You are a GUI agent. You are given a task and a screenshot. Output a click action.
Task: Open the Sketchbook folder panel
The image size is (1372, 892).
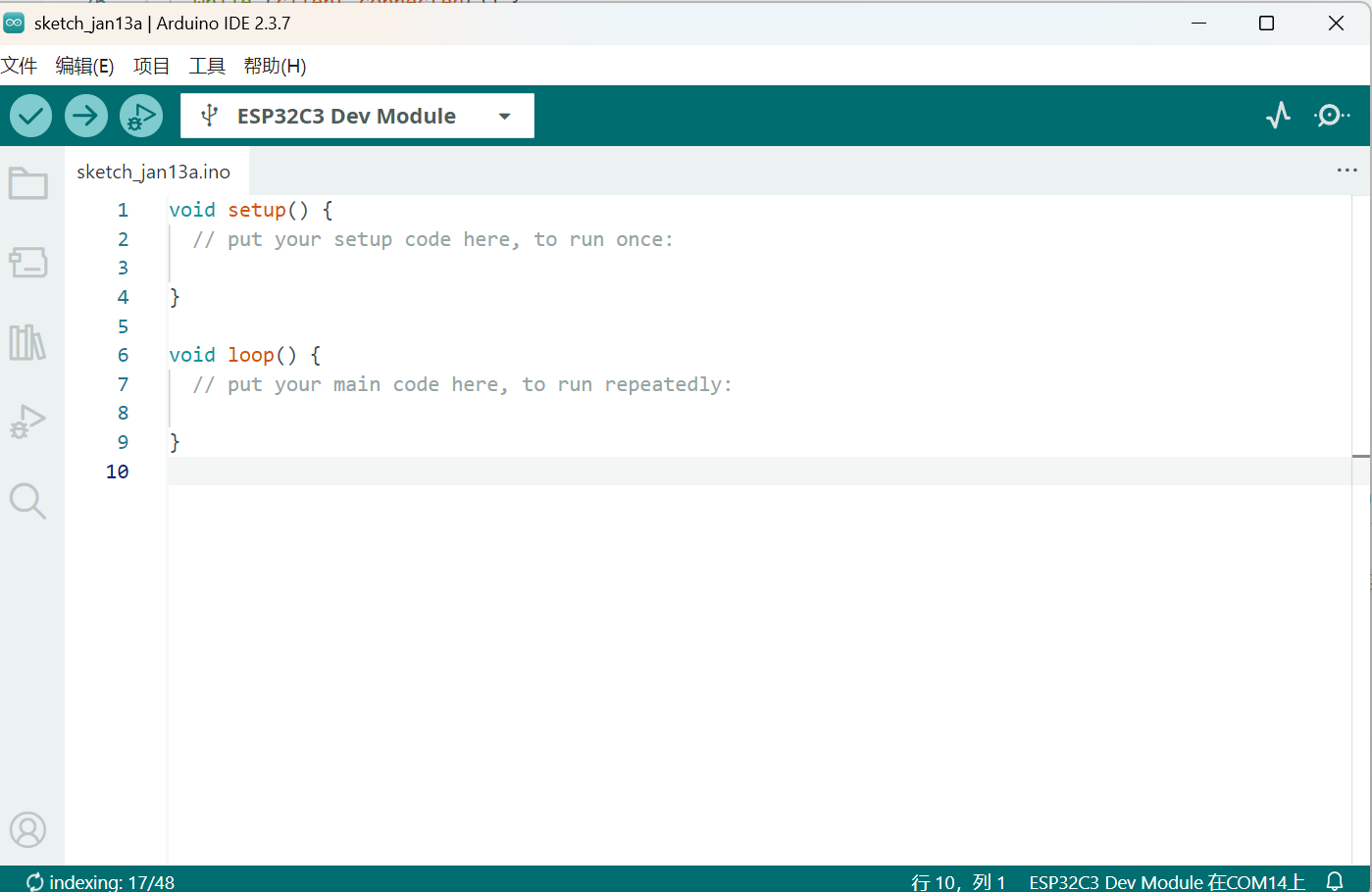pos(28,183)
